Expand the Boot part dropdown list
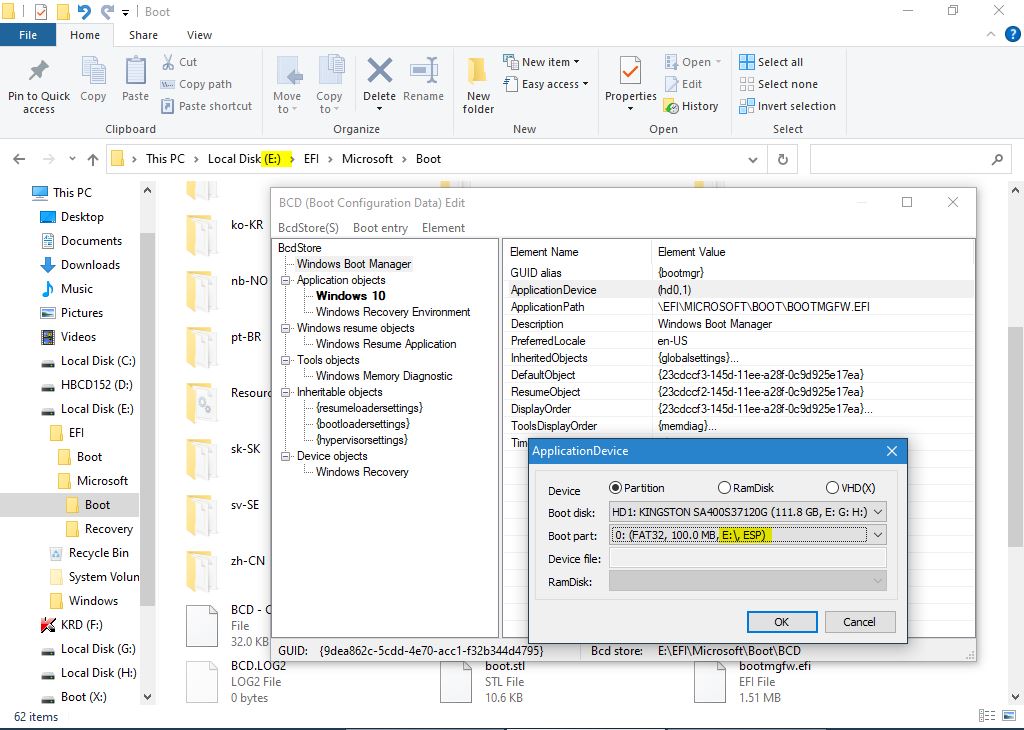The width and height of the screenshot is (1024, 730). coord(877,535)
